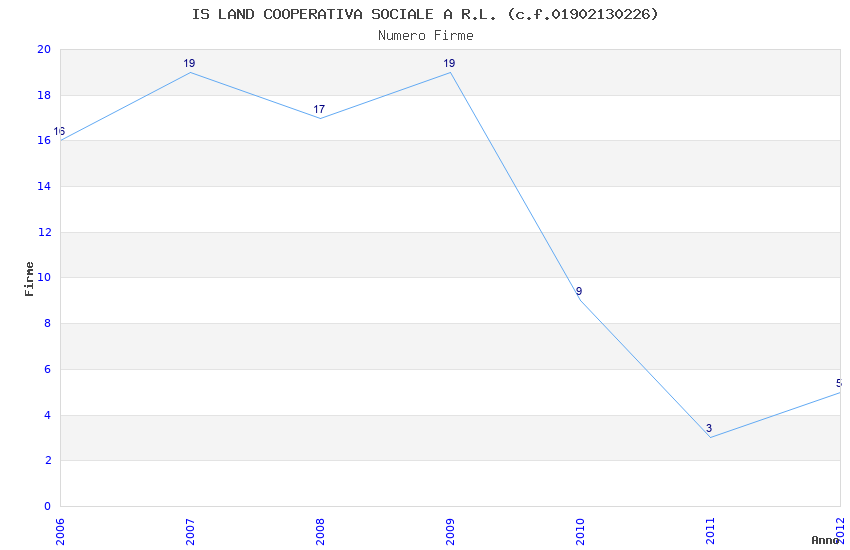This screenshot has height=550, width=850.
Task: Click the y-axis value 2
Action: click(x=48, y=461)
